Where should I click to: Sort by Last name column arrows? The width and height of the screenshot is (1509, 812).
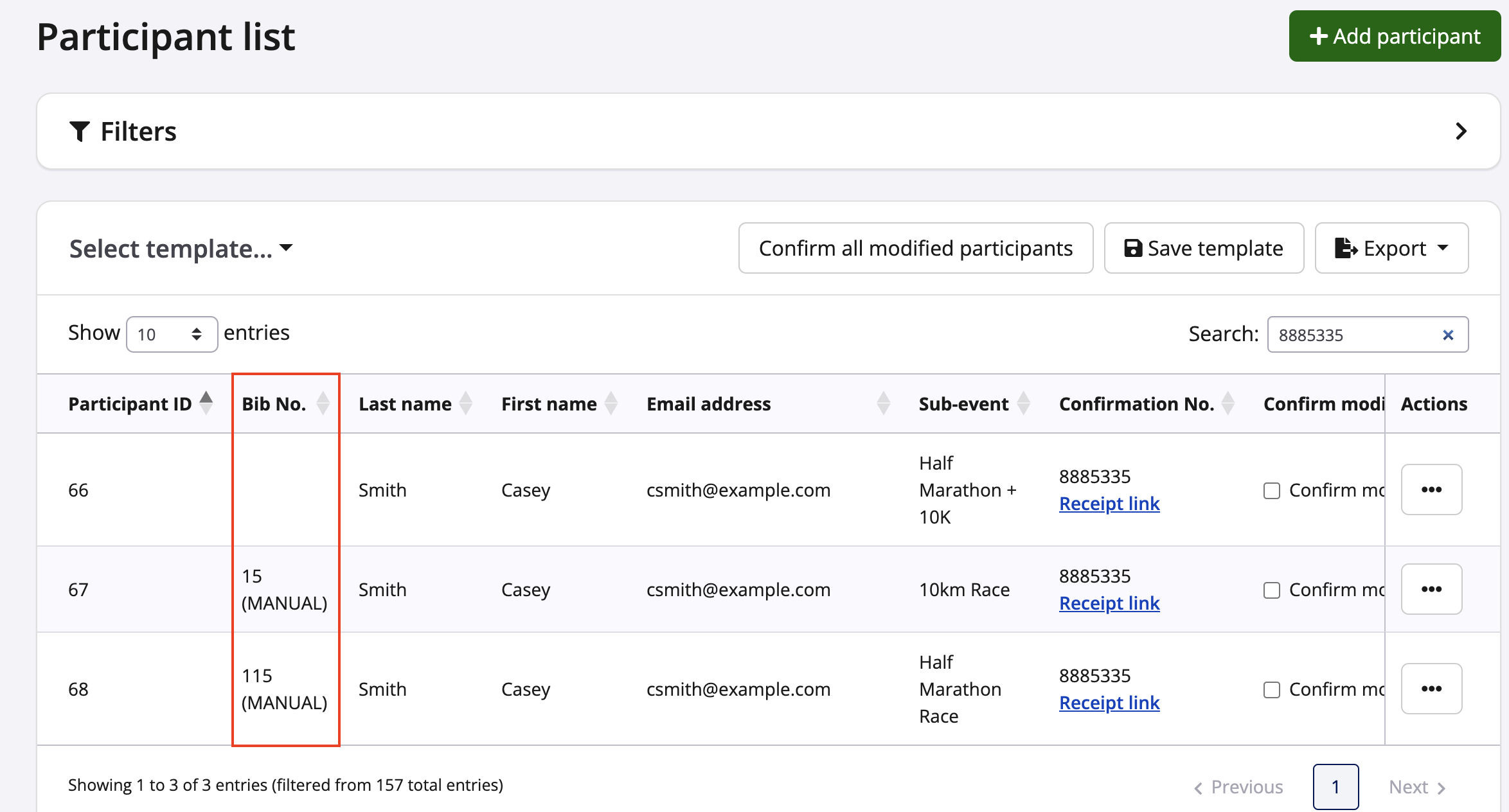pyautogui.click(x=466, y=403)
